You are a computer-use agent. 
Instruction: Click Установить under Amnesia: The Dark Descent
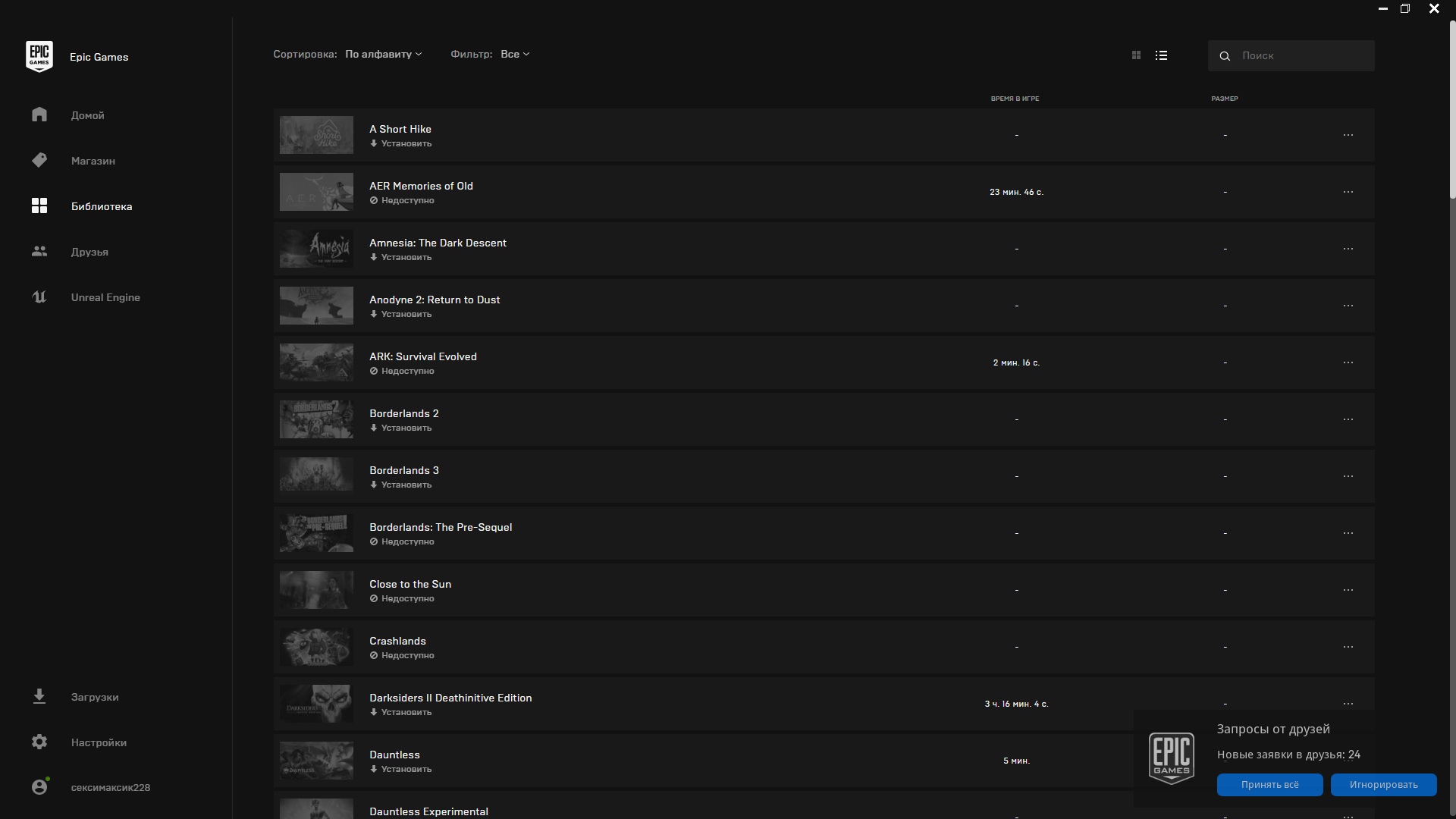click(401, 257)
